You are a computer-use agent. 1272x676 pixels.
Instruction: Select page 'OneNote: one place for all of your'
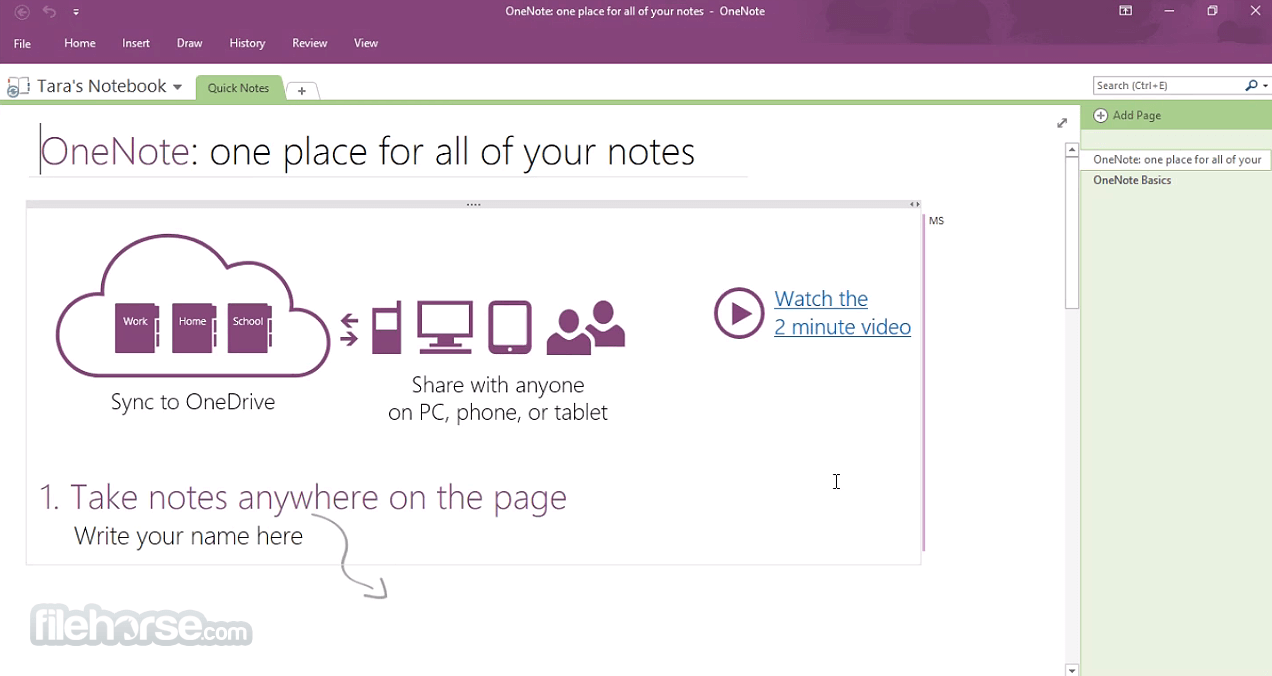[x=1176, y=160]
